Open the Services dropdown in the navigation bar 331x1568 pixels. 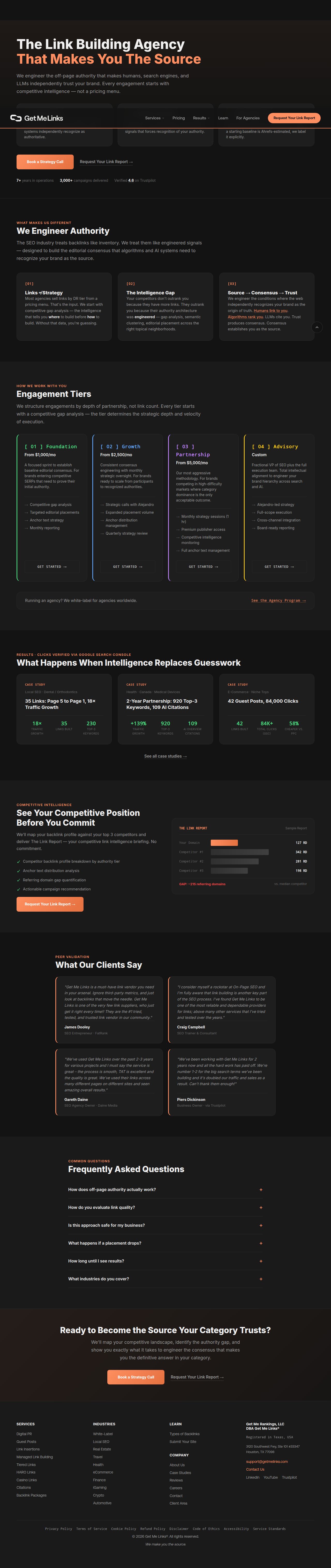pos(155,118)
